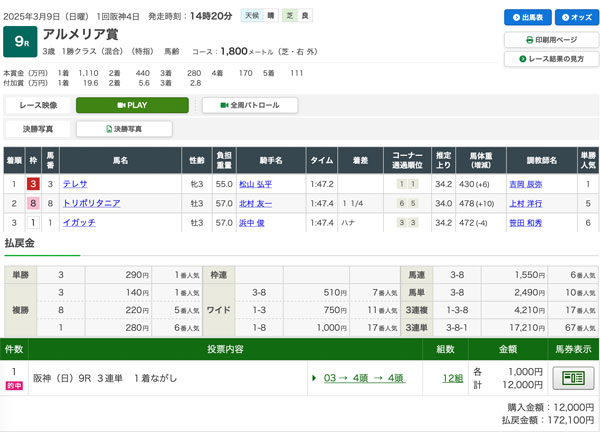
Task: Play the race video
Action: pyautogui.click(x=132, y=105)
